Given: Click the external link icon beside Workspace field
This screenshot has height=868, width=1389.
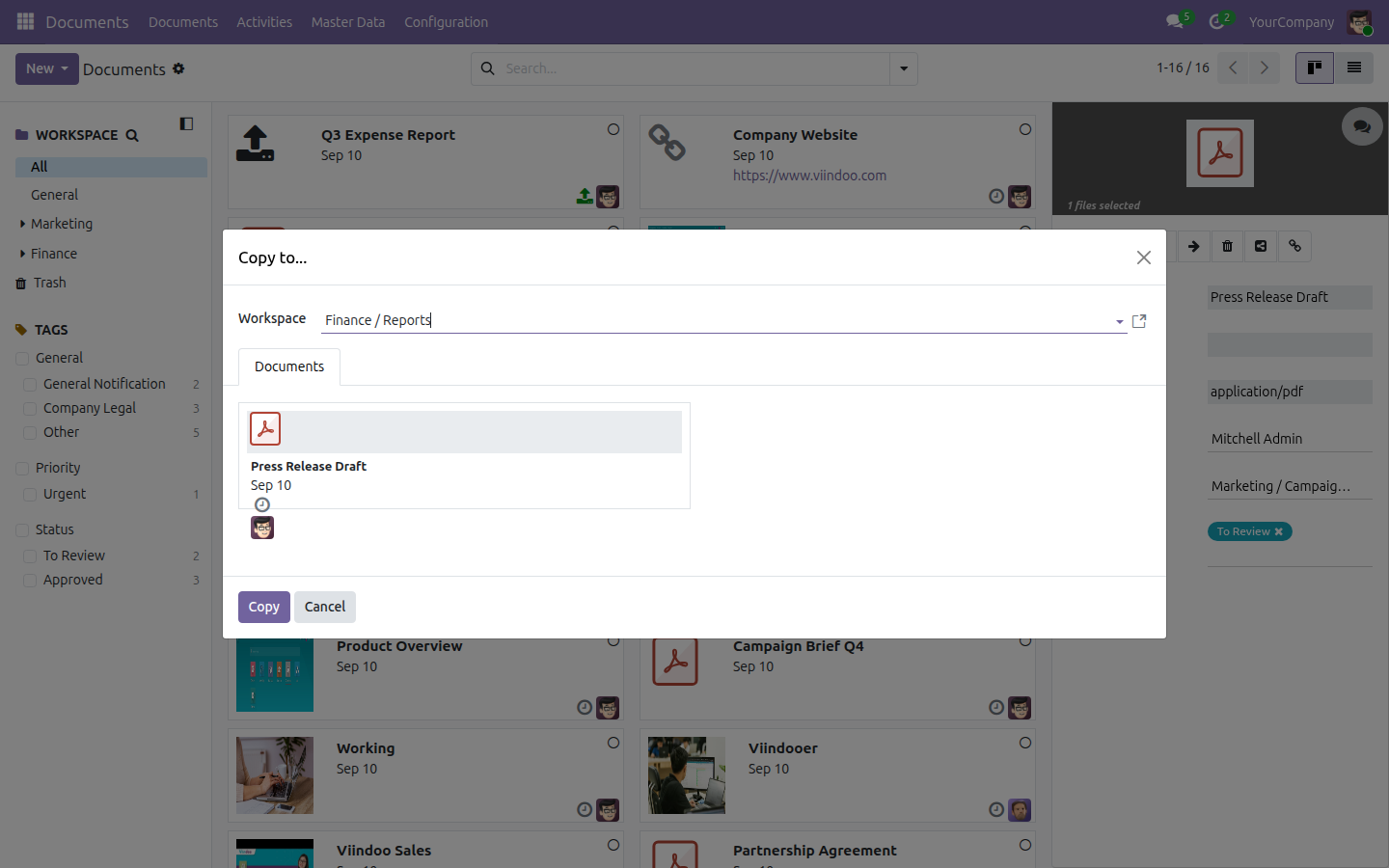Looking at the screenshot, I should point(1139,321).
